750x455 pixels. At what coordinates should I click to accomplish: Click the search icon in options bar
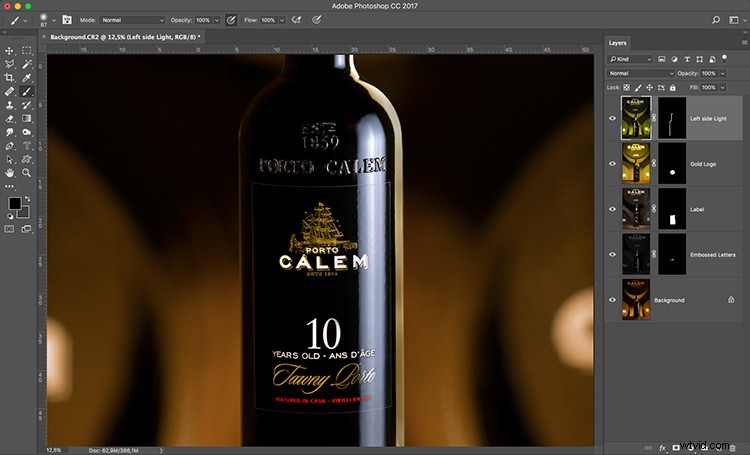pyautogui.click(x=716, y=20)
